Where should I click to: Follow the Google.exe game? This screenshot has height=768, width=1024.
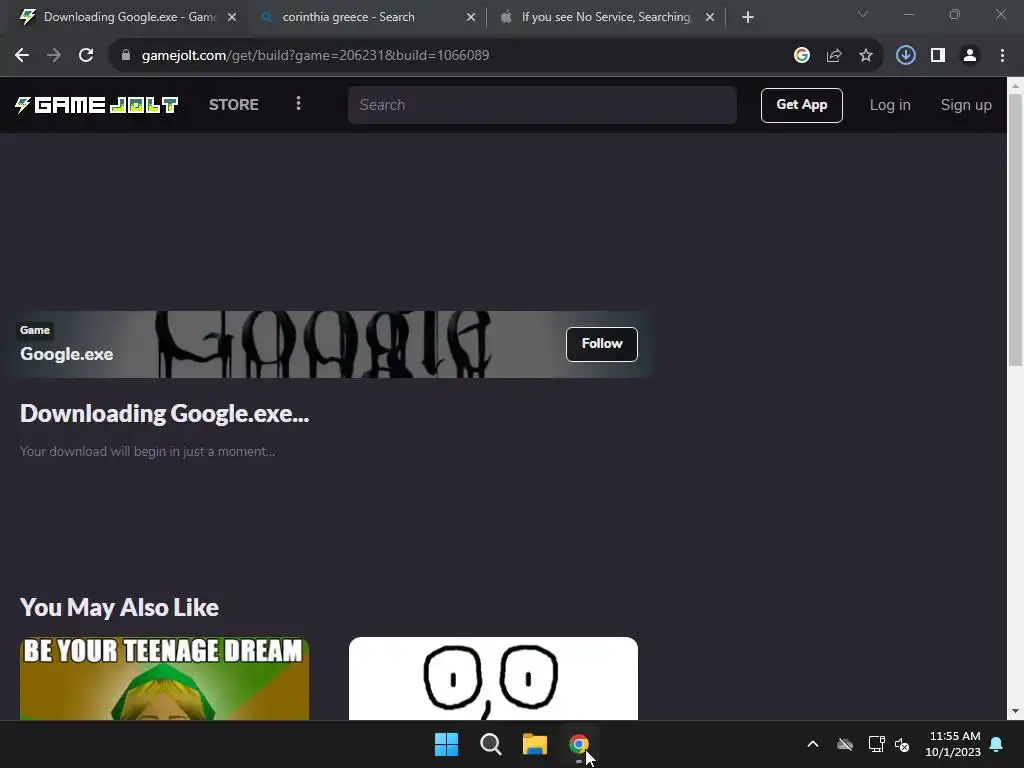601,344
